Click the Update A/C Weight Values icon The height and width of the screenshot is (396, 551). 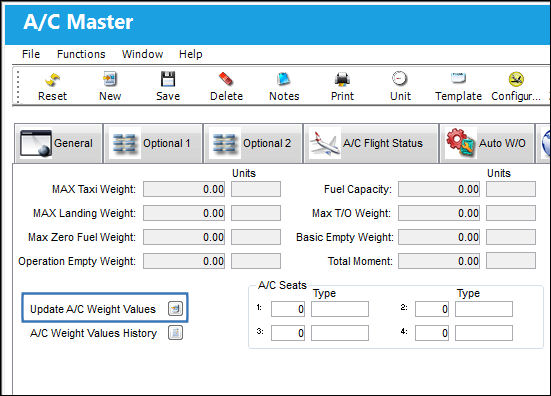pyautogui.click(x=175, y=309)
